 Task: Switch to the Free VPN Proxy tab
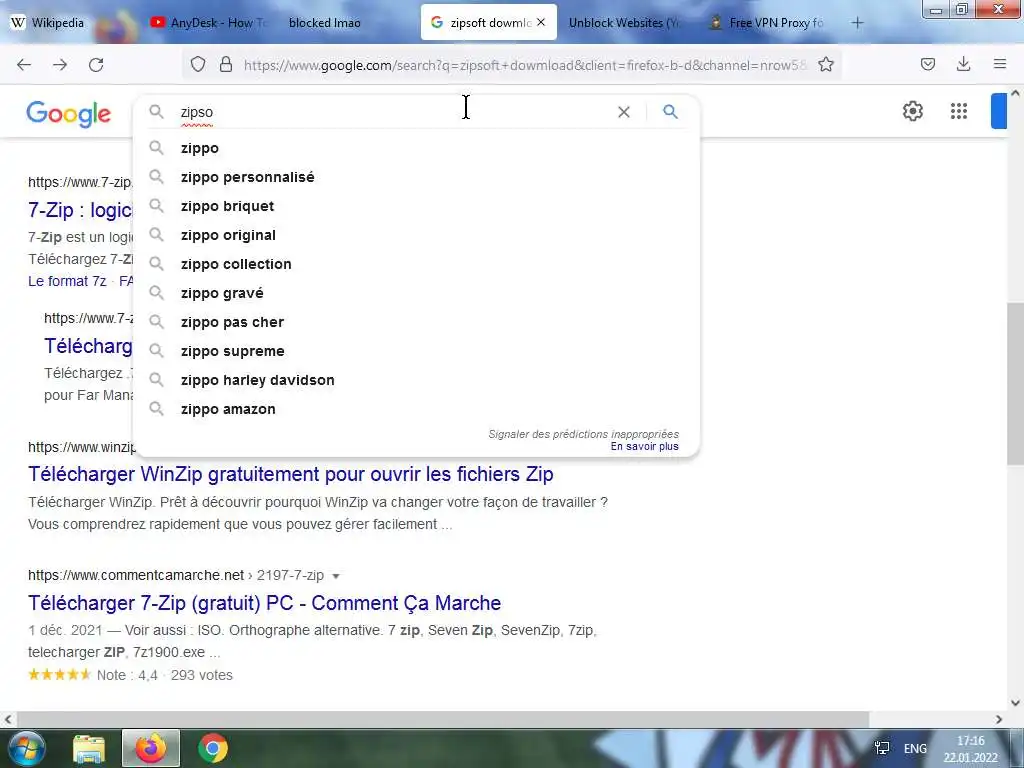767,23
